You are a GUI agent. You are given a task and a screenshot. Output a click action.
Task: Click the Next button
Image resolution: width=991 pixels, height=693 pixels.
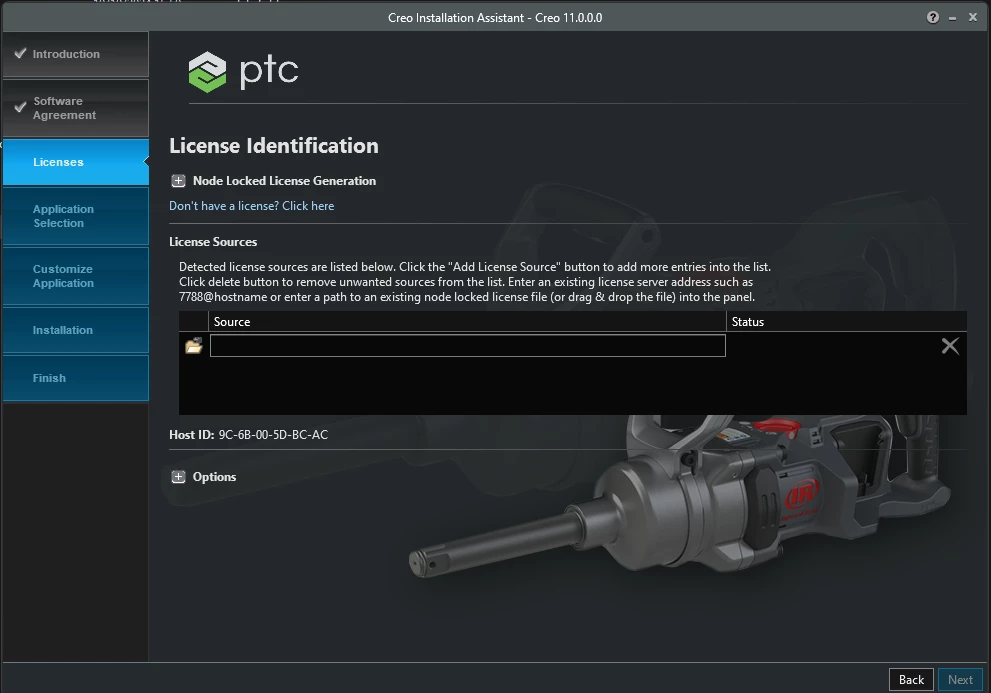(960, 680)
